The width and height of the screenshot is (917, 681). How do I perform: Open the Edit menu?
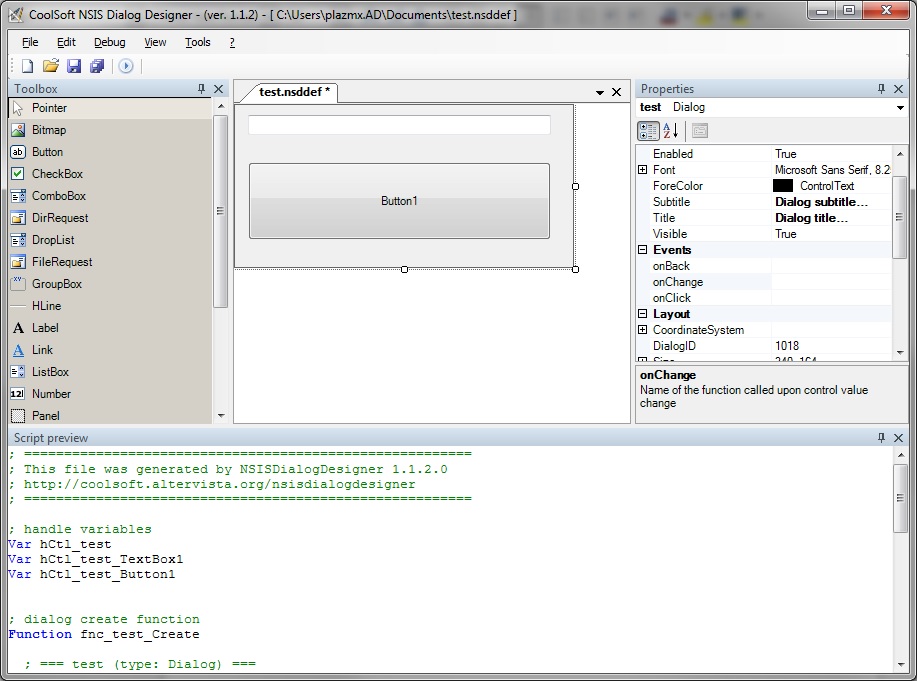pos(66,42)
